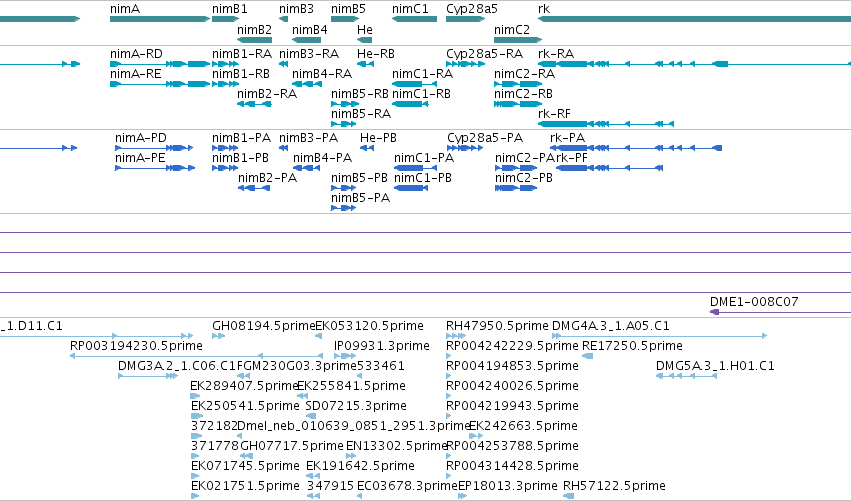This screenshot has height=501, width=851.
Task: Select EST EN13302.5prime
Action: coord(397,446)
